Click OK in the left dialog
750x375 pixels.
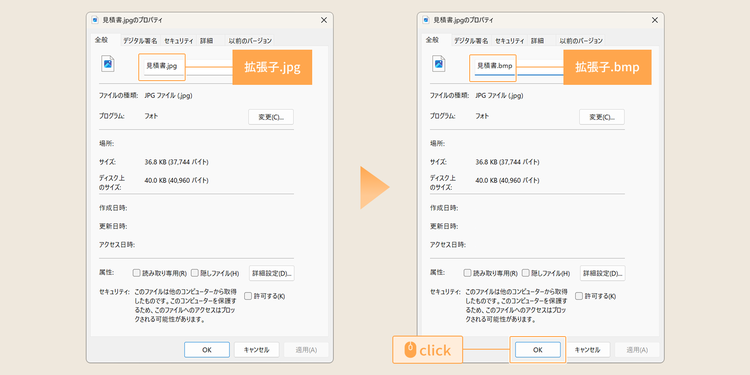point(207,350)
